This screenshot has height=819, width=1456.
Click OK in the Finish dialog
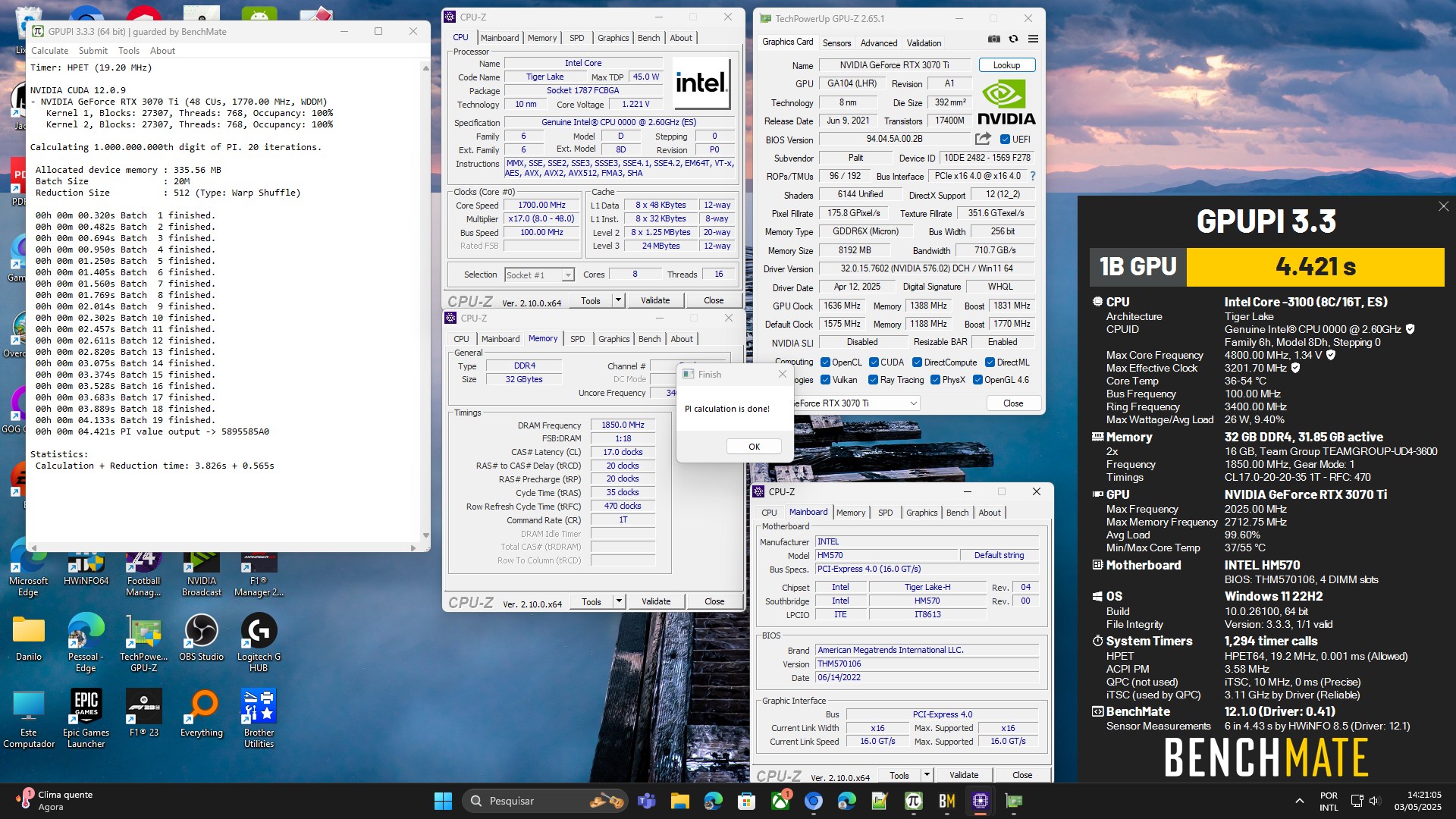click(x=754, y=447)
